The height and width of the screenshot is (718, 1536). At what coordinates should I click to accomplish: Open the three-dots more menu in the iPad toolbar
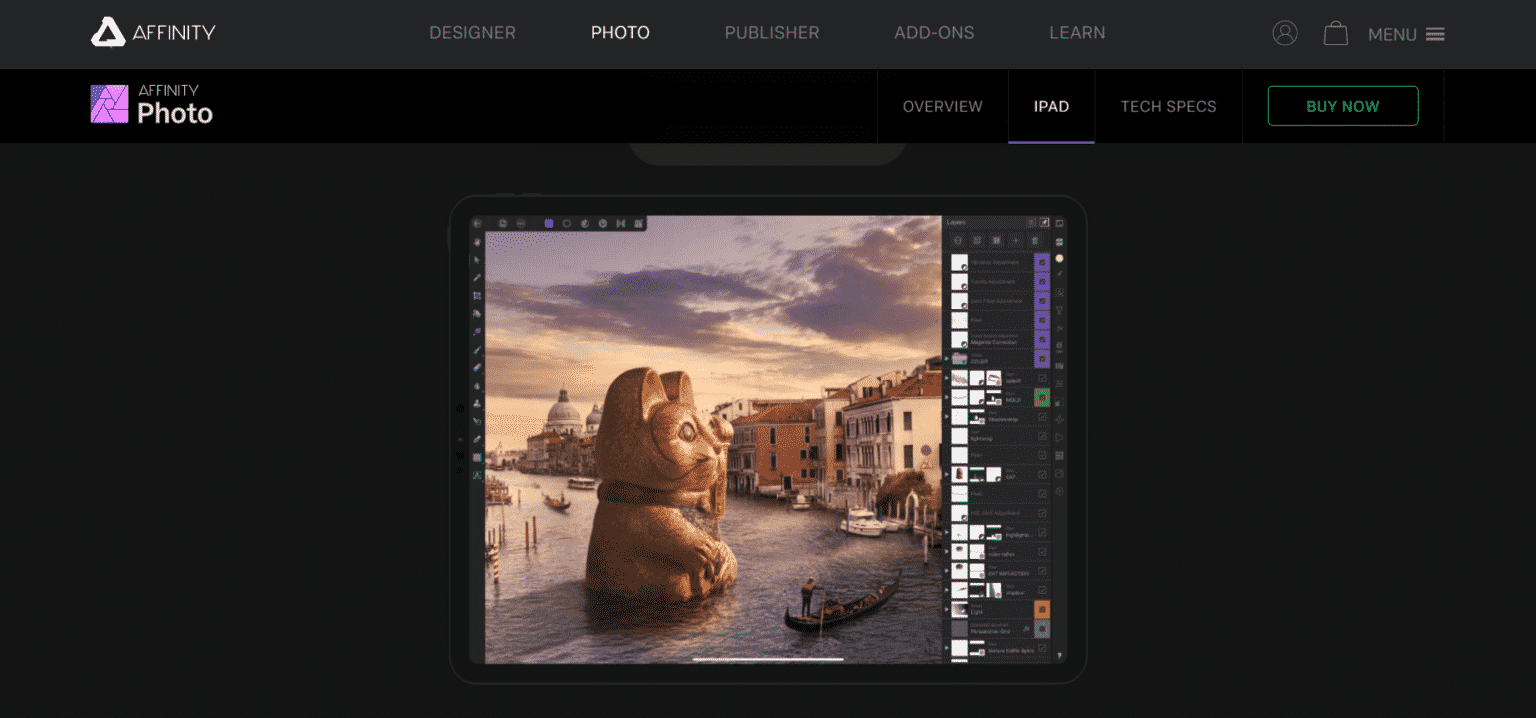[521, 224]
